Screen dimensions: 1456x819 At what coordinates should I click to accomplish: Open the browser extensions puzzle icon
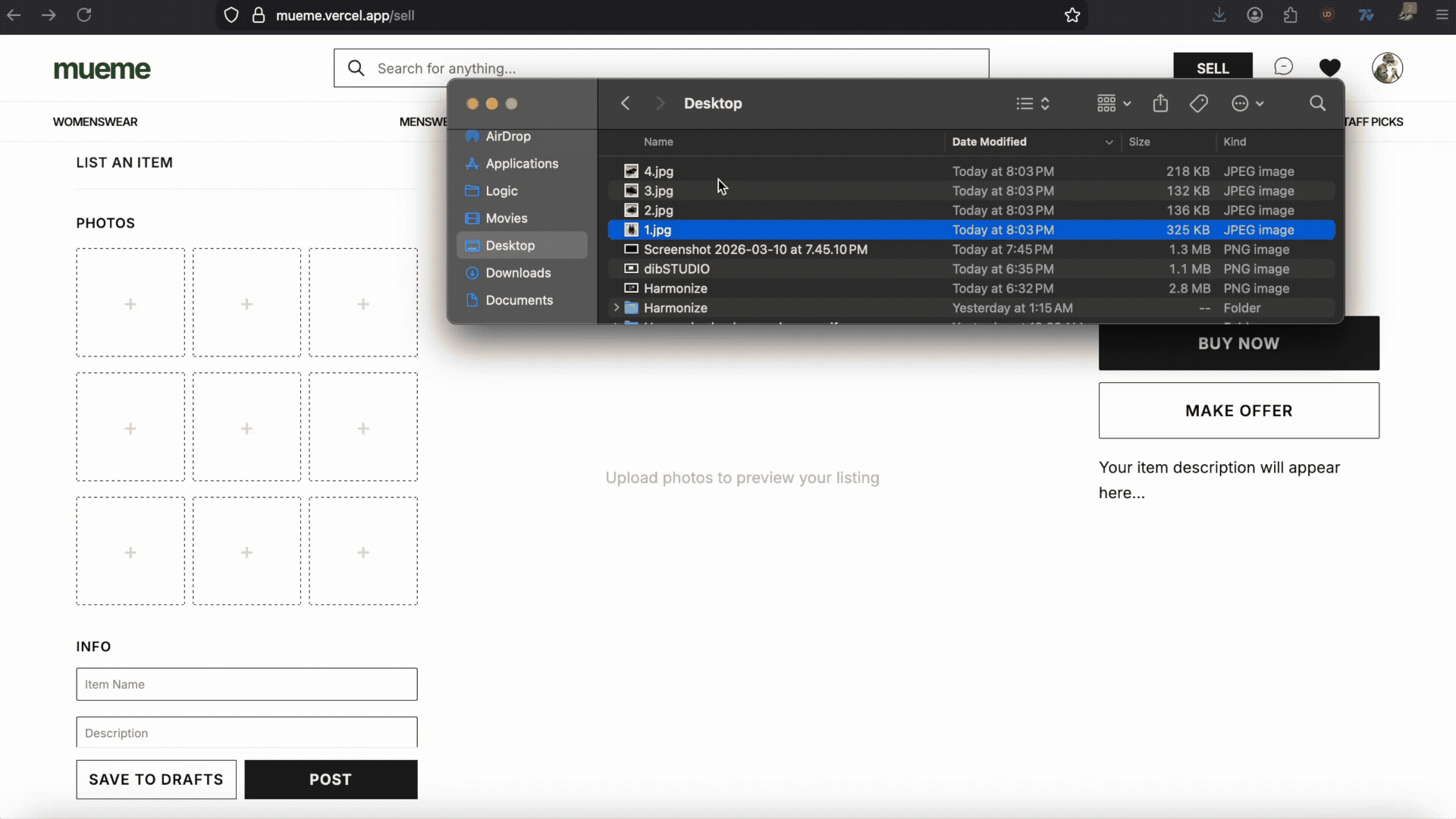1291,15
